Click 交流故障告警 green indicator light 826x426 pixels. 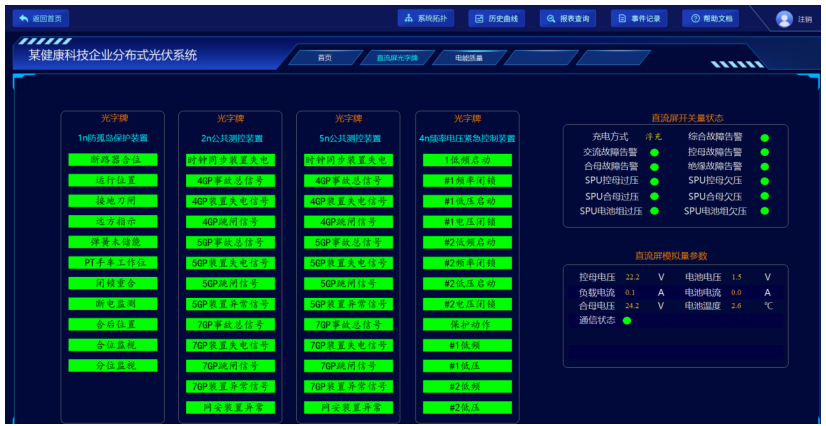[654, 153]
